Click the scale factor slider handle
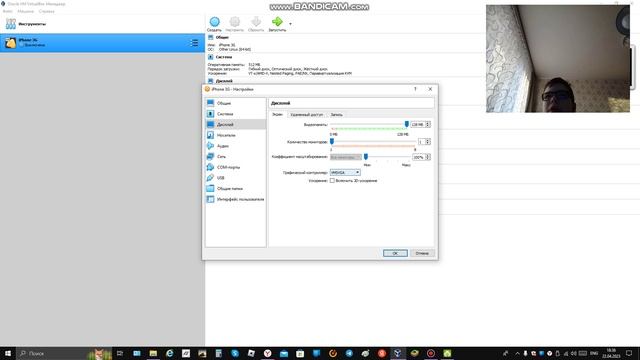 coord(366,157)
